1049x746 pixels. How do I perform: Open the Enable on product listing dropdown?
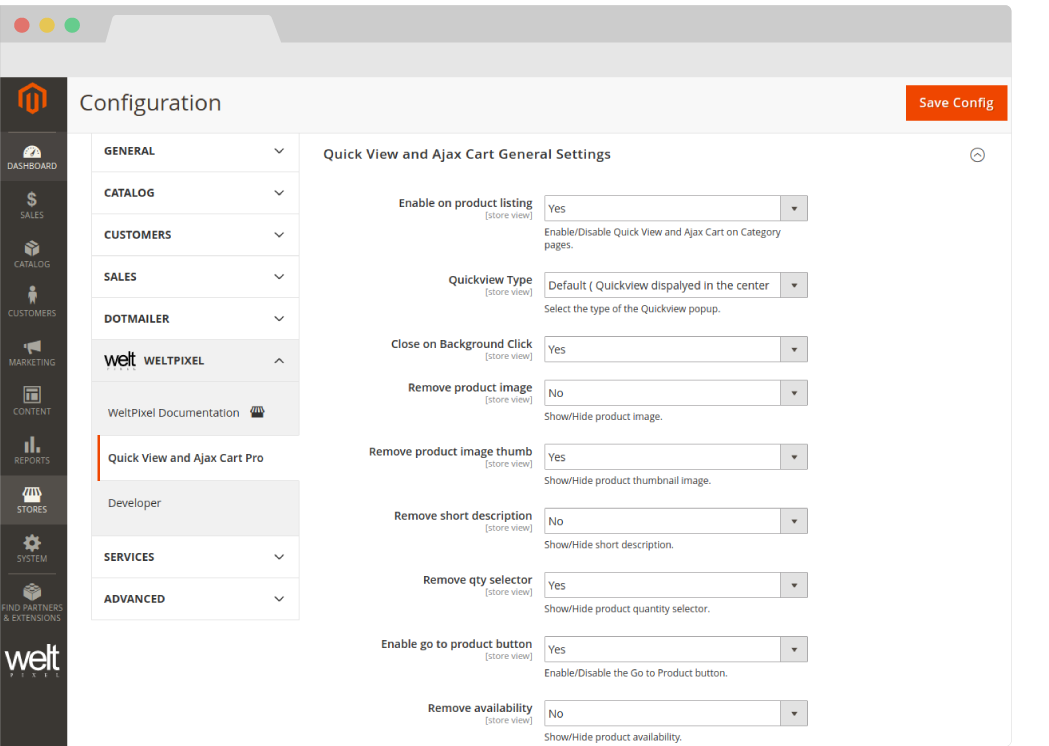[675, 208]
